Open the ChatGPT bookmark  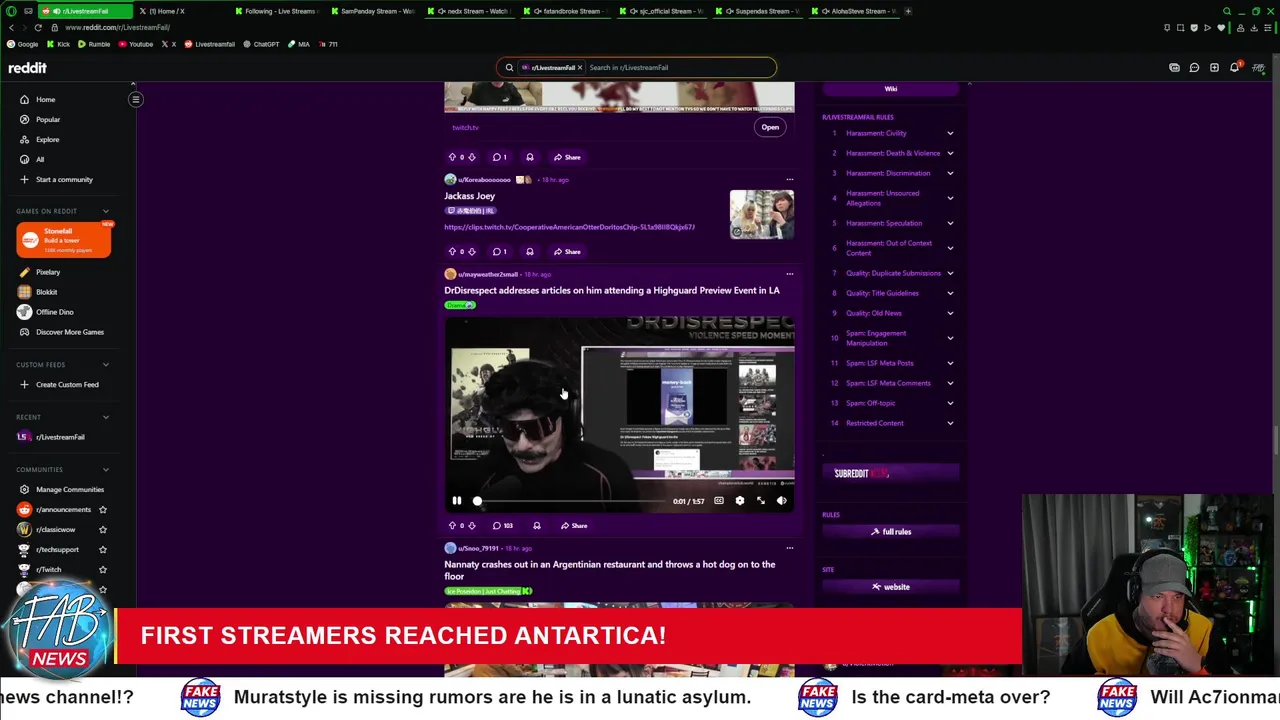261,44
